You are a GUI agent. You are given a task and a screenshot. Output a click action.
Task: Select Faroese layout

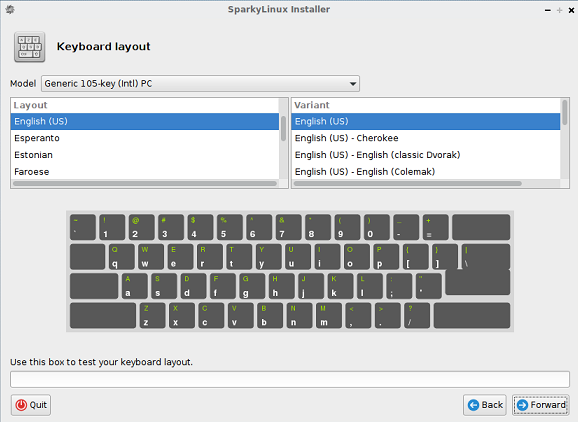click(145, 172)
